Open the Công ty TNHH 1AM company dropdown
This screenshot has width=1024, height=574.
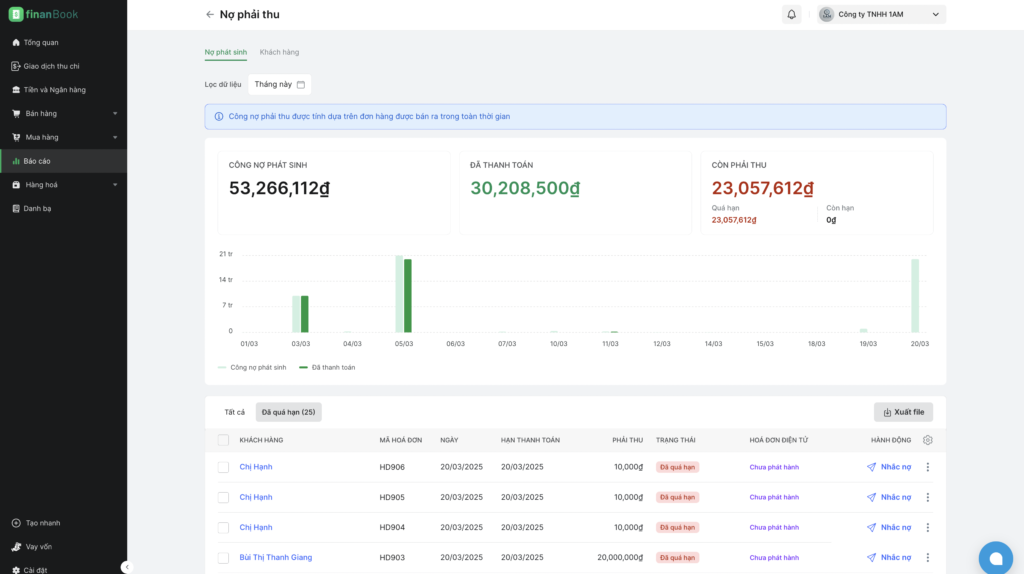coord(881,14)
